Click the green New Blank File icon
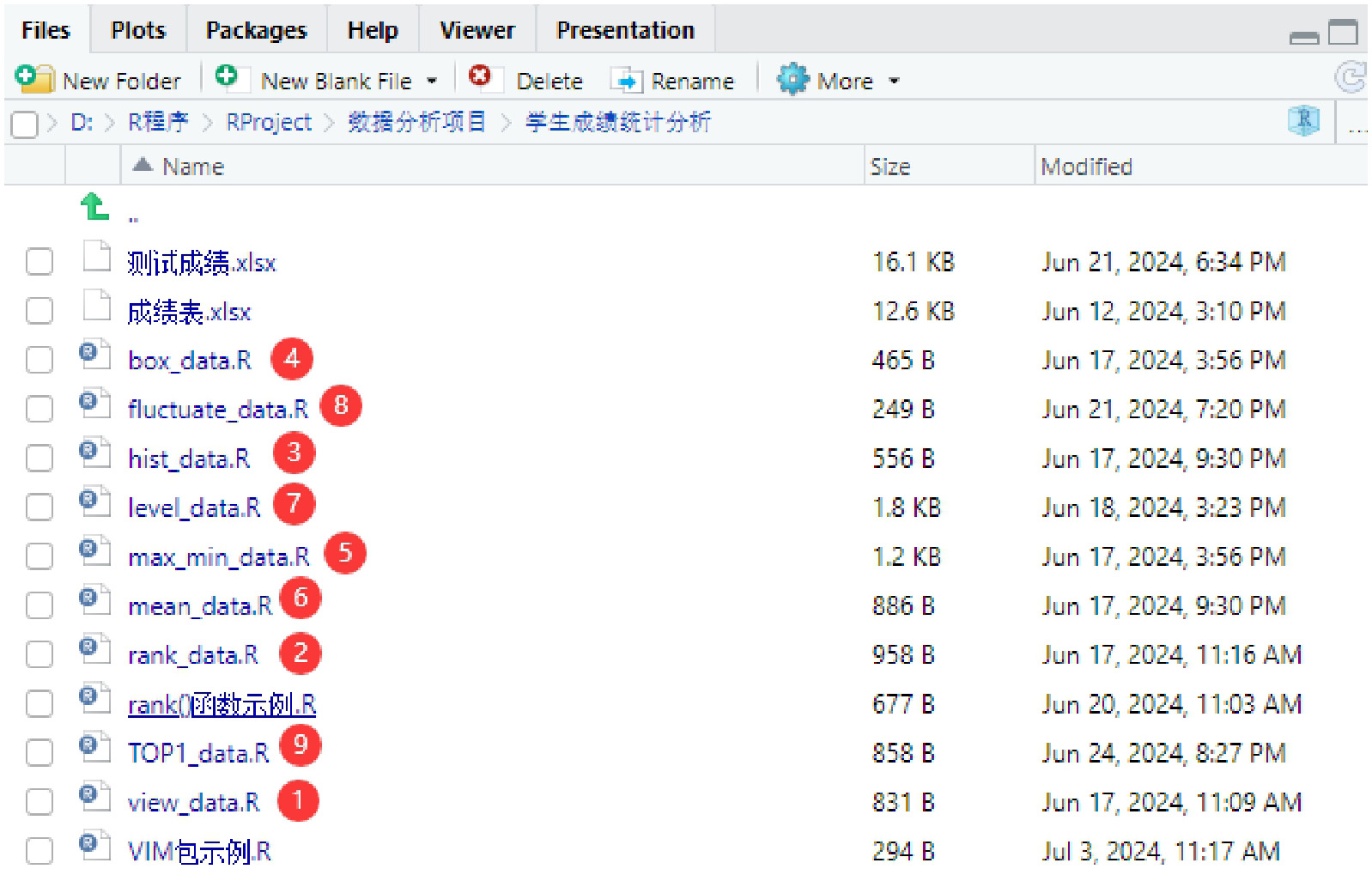1372x869 pixels. coord(227,77)
